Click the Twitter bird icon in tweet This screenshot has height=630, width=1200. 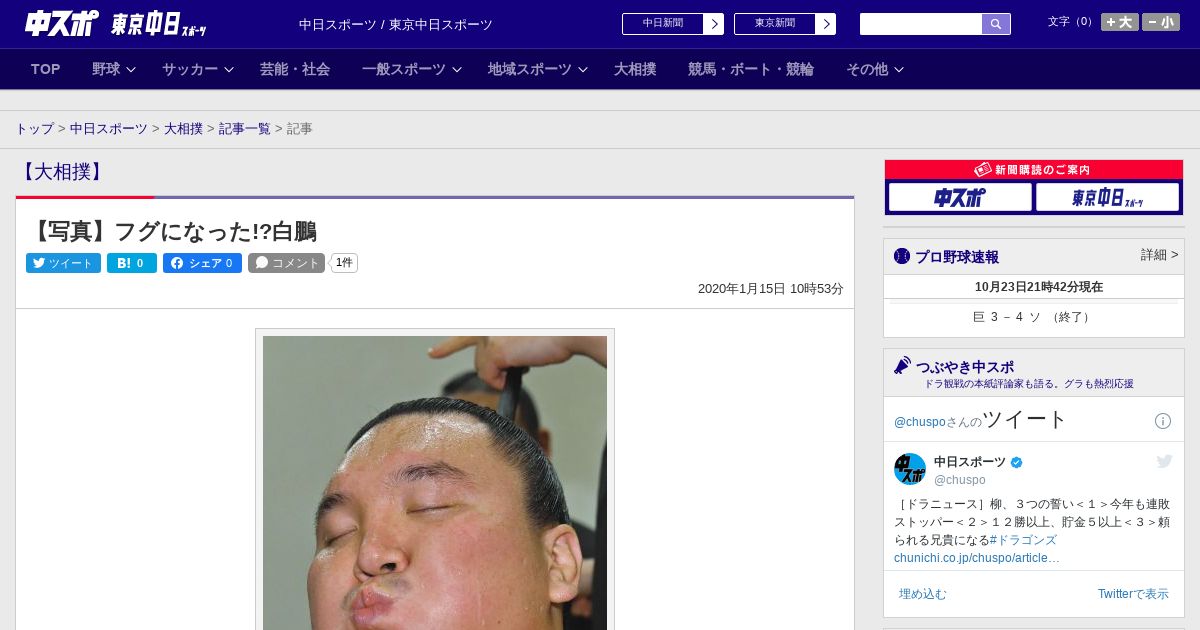point(1164,461)
